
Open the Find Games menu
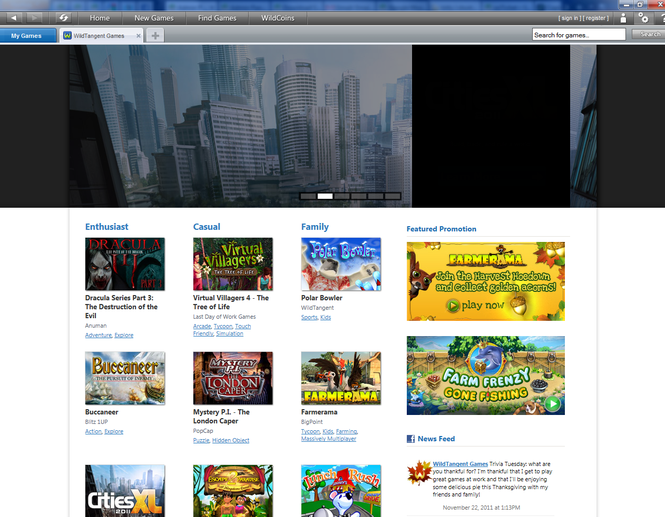[x=217, y=18]
